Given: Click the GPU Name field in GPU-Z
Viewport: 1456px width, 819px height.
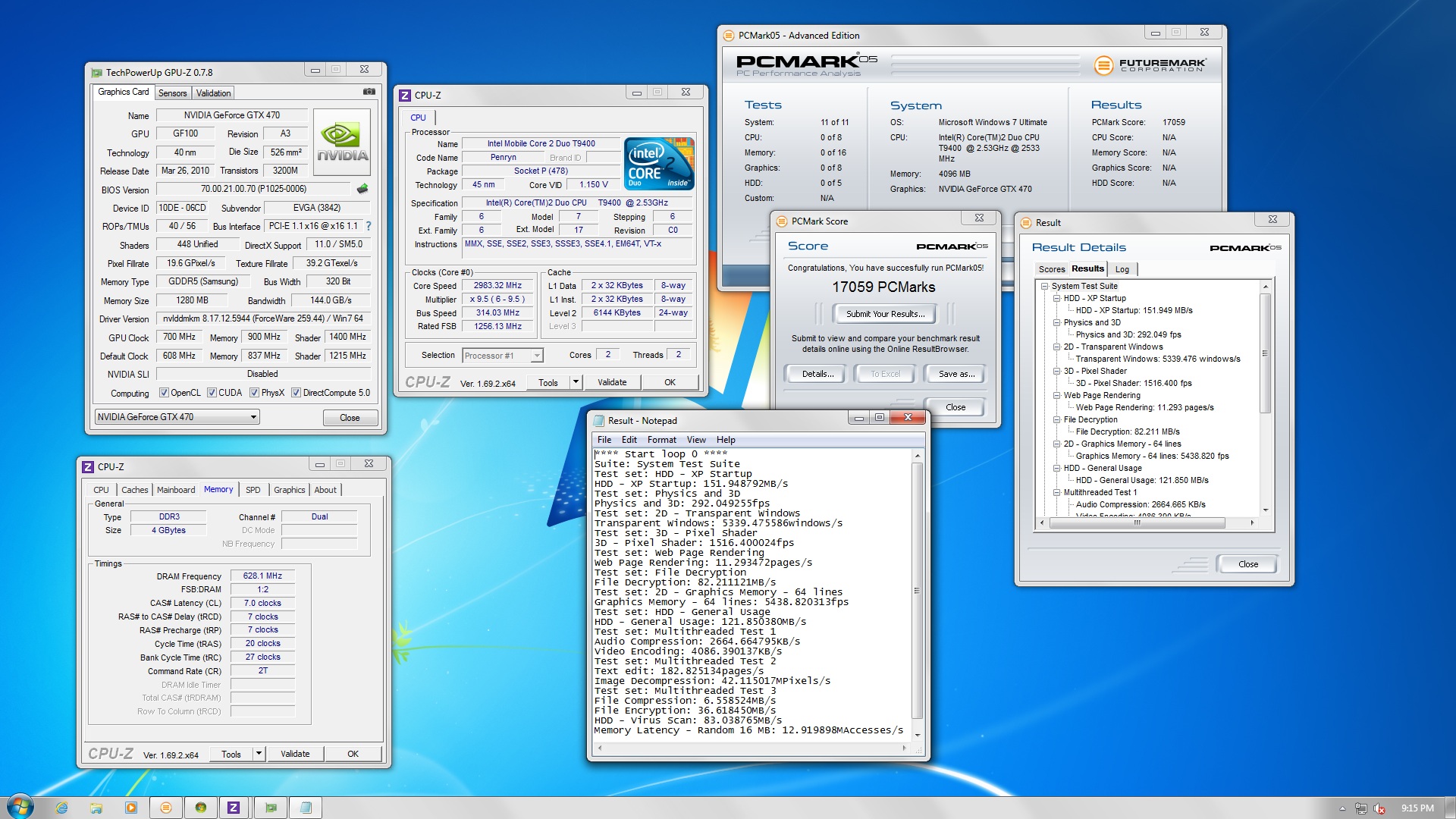Looking at the screenshot, I should (x=232, y=115).
